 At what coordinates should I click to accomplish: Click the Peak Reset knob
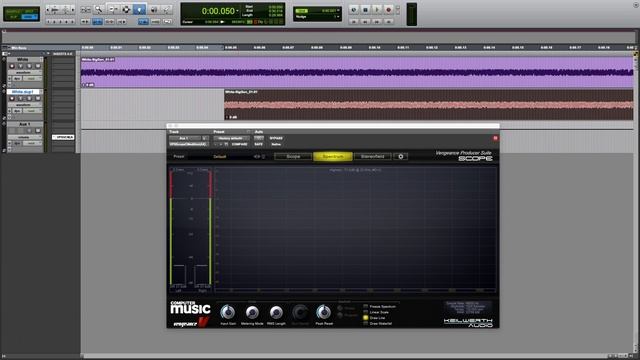click(x=324, y=313)
